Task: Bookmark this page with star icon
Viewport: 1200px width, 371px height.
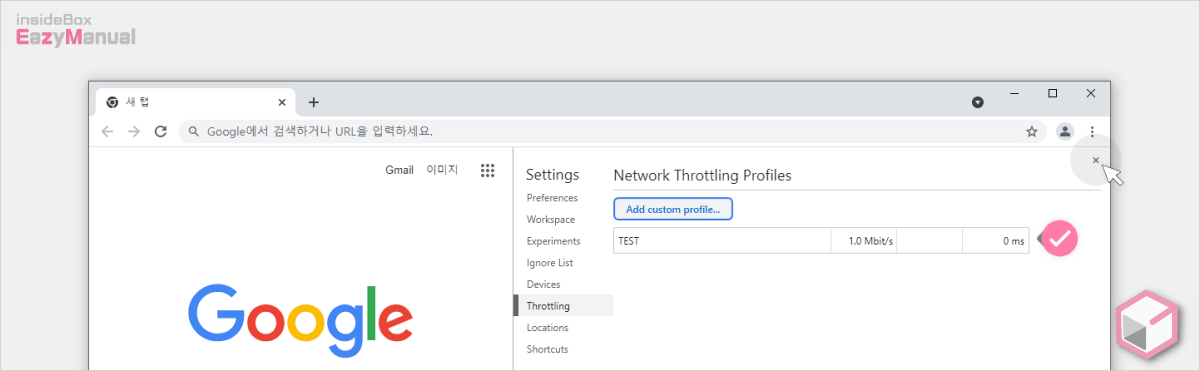Action: (1031, 131)
